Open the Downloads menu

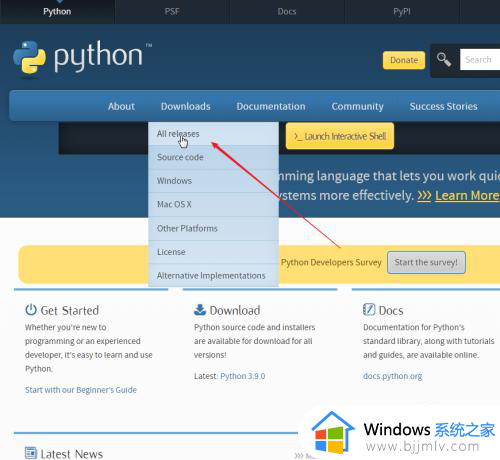point(186,106)
